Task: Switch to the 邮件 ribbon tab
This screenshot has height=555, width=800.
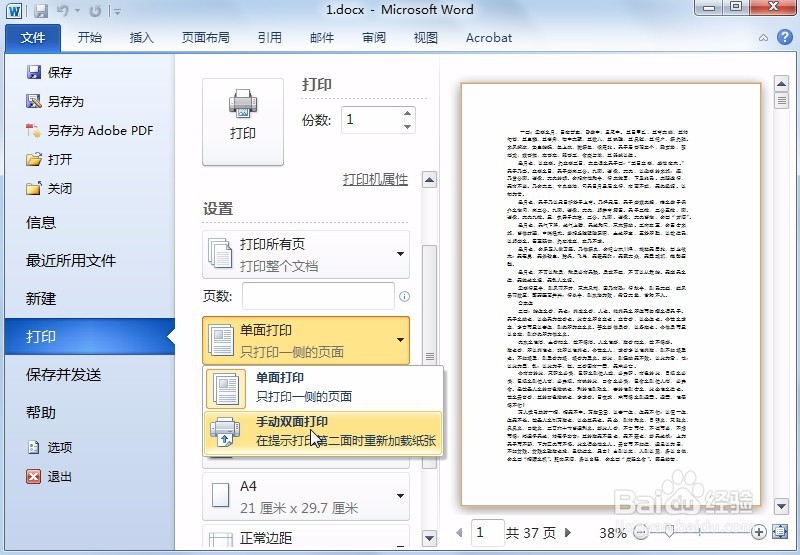Action: coord(322,38)
